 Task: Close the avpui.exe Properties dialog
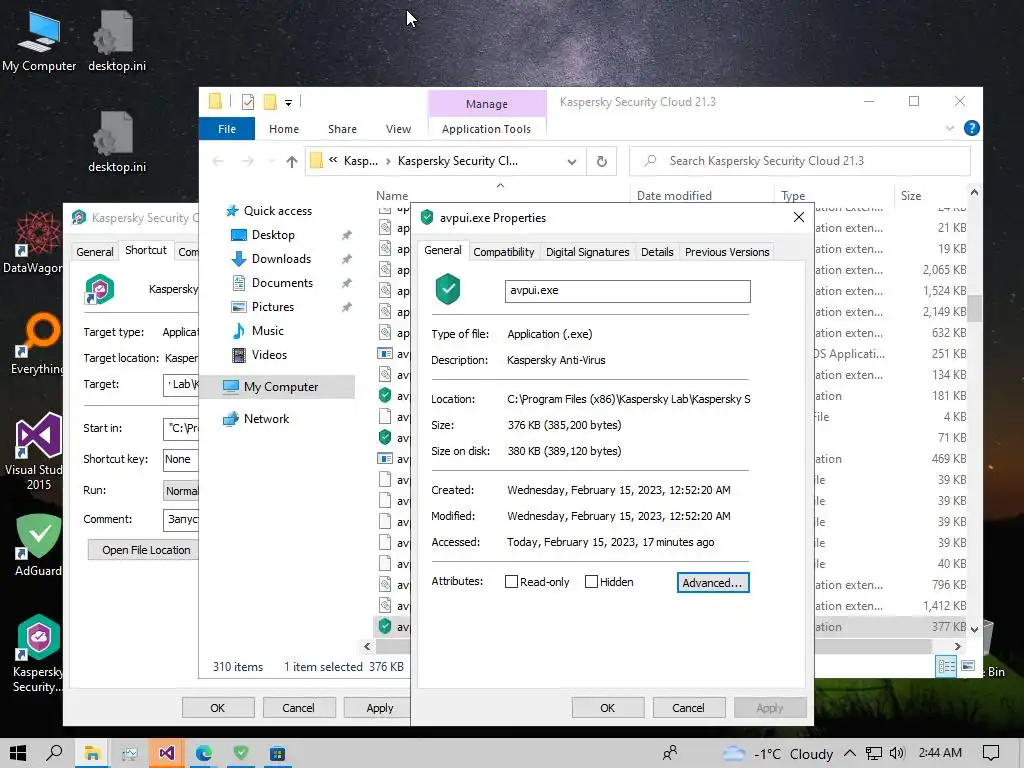click(798, 217)
